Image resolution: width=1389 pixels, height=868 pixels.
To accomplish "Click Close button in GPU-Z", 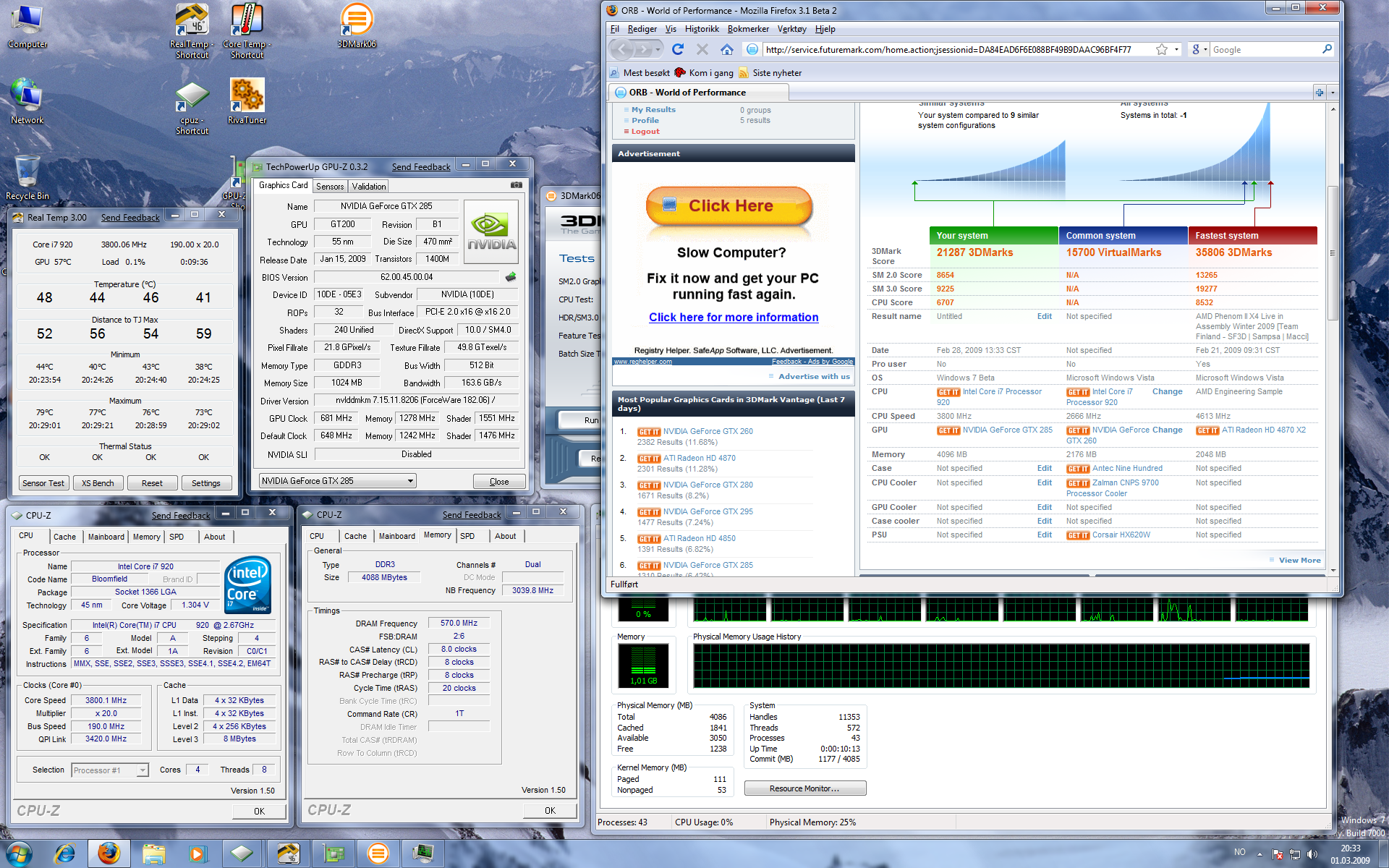I will (x=499, y=481).
